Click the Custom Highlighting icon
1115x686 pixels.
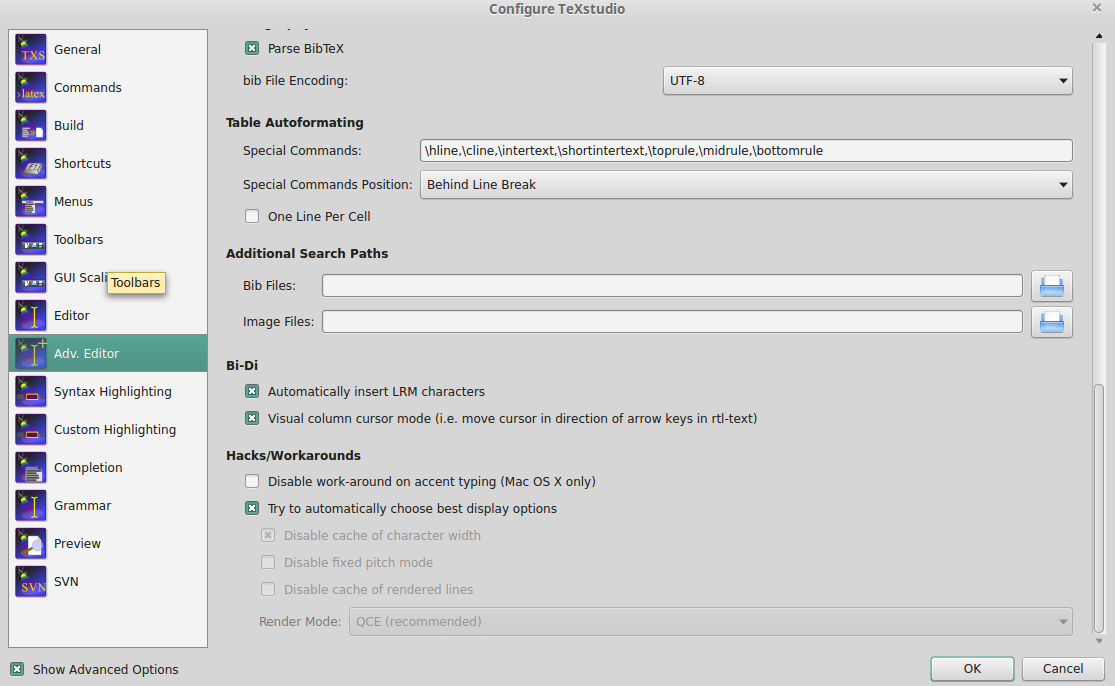click(31, 429)
